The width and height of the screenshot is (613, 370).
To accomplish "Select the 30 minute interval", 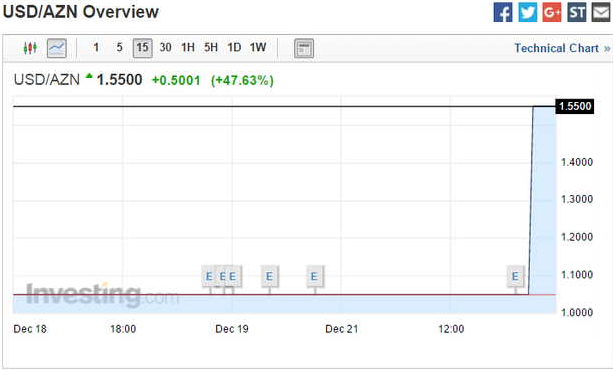I will 165,48.
